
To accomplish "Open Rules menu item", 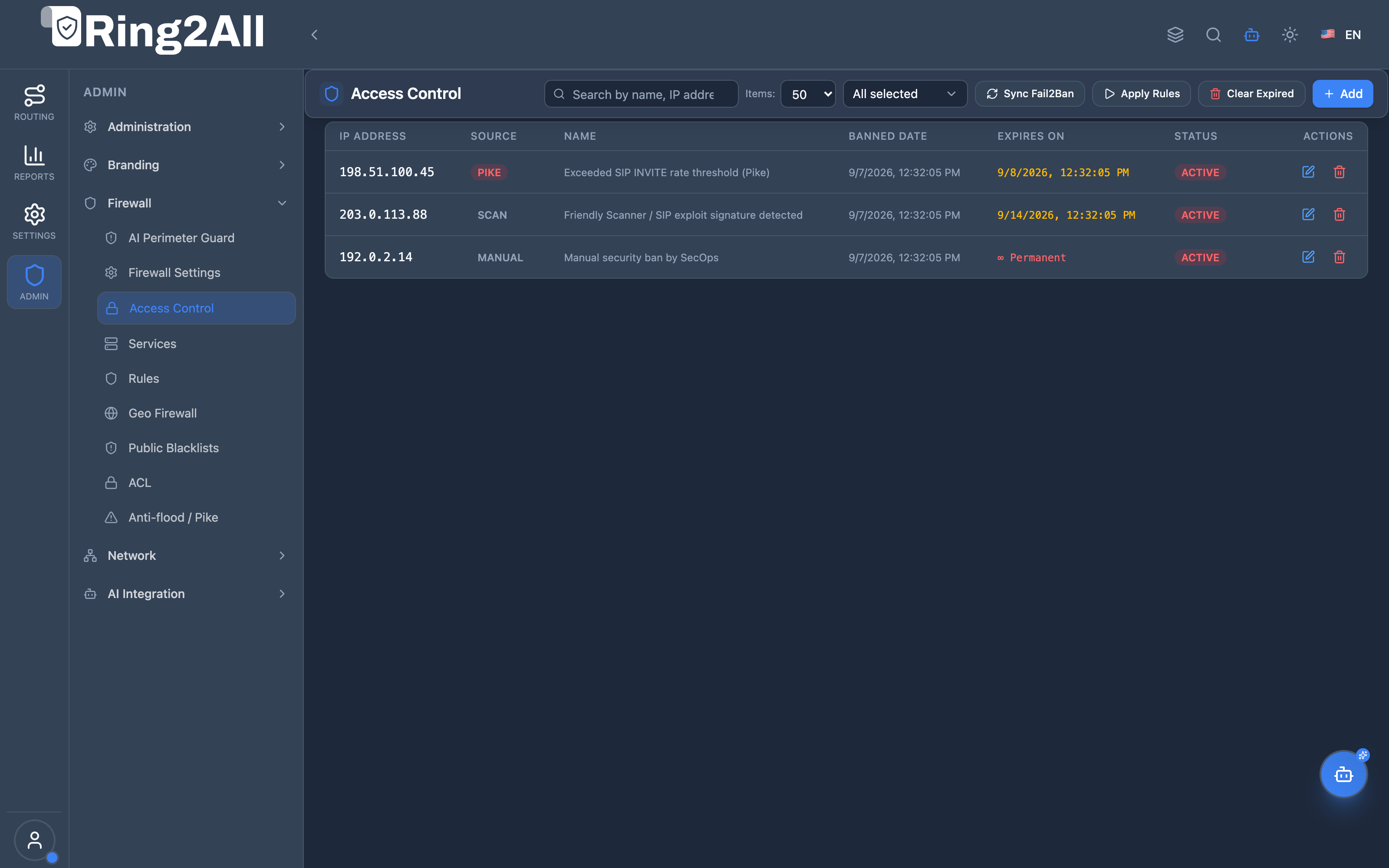I will pos(196,378).
